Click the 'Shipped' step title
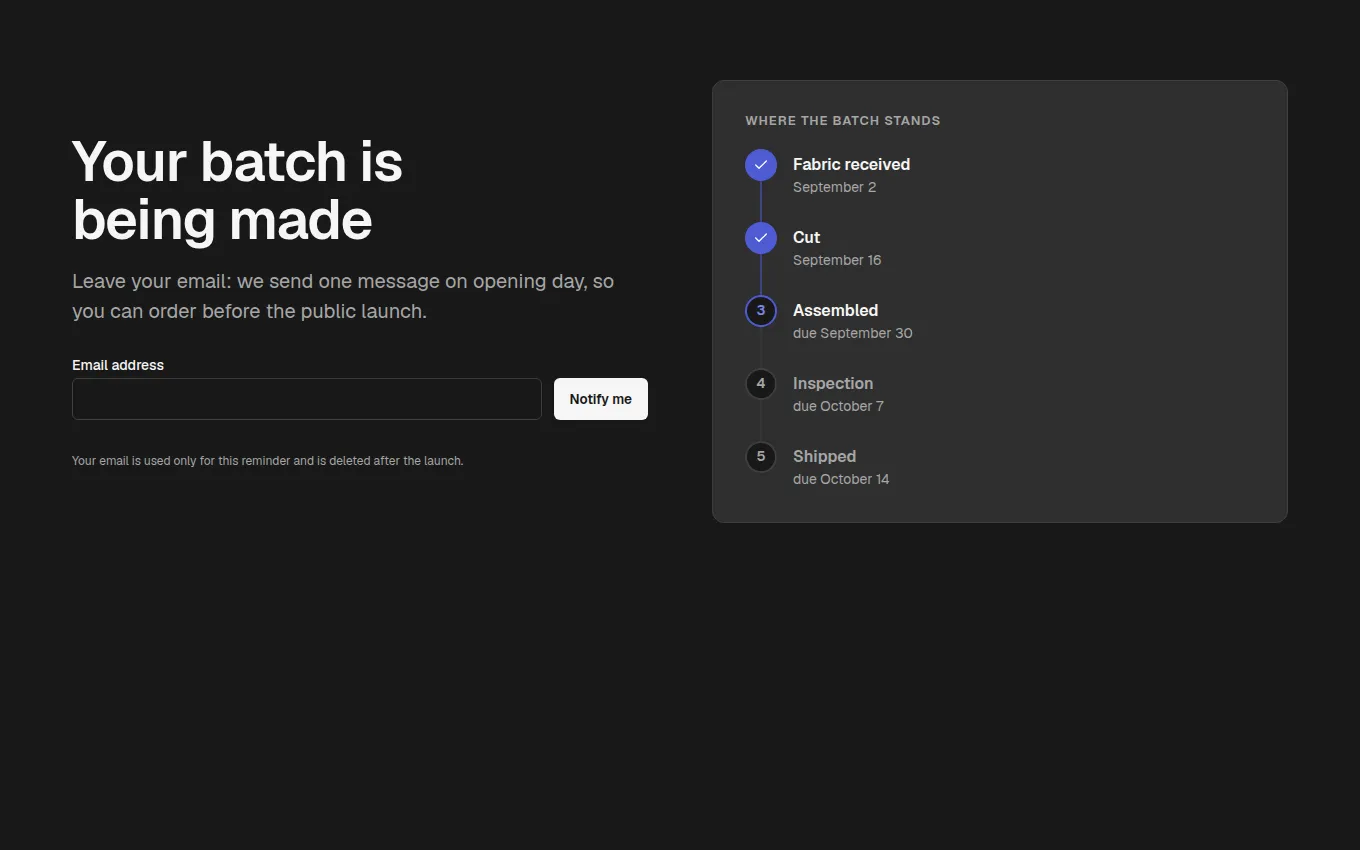Image resolution: width=1360 pixels, height=850 pixels. 824,456
